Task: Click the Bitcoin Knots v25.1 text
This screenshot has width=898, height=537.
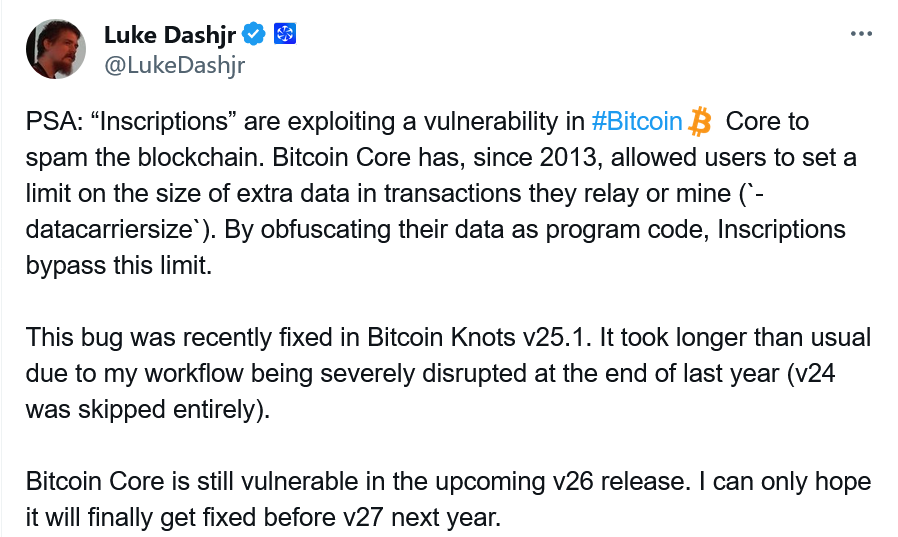Action: [478, 337]
